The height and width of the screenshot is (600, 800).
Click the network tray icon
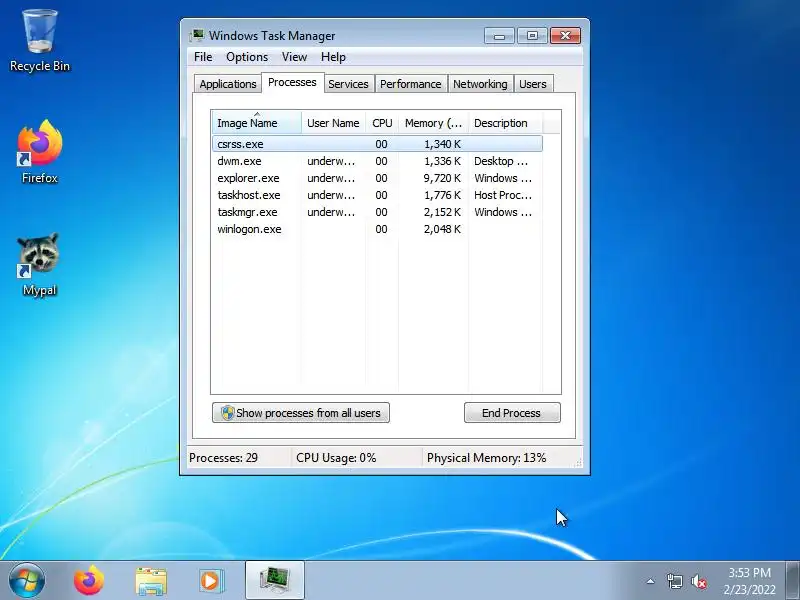click(x=674, y=581)
